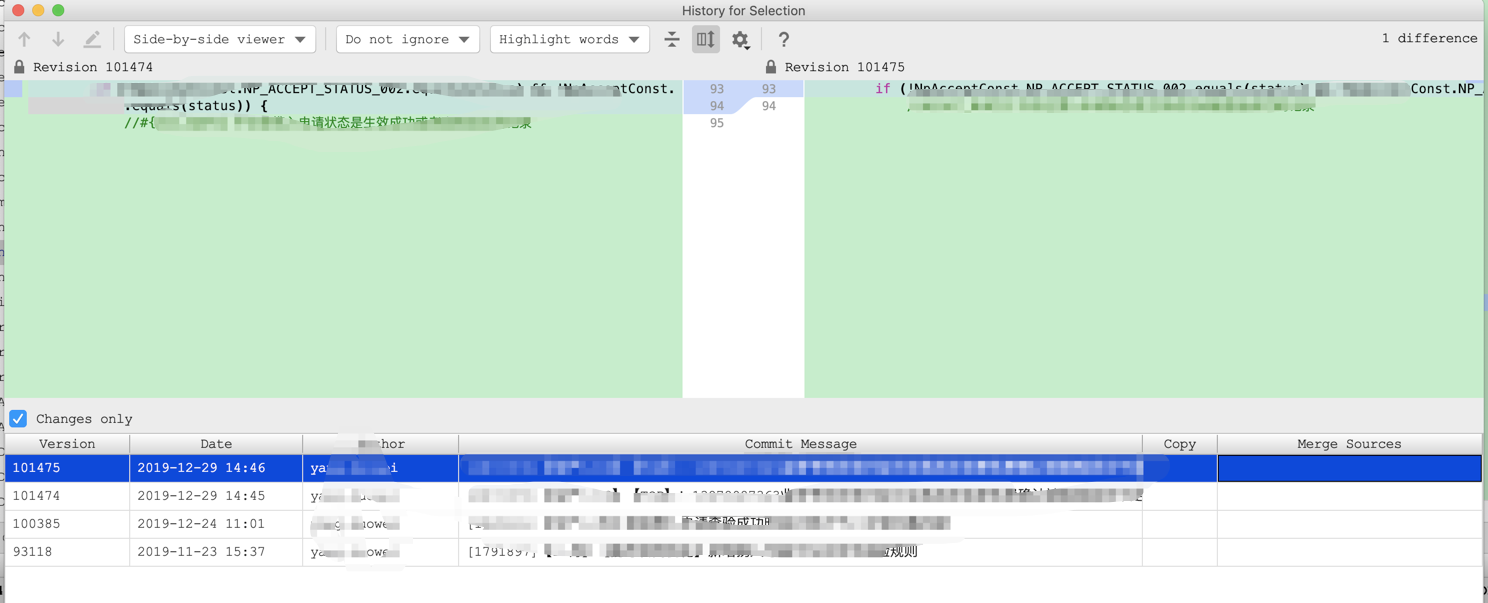Sort by the Copy column header
Viewport: 1488px width, 603px height.
[1180, 444]
